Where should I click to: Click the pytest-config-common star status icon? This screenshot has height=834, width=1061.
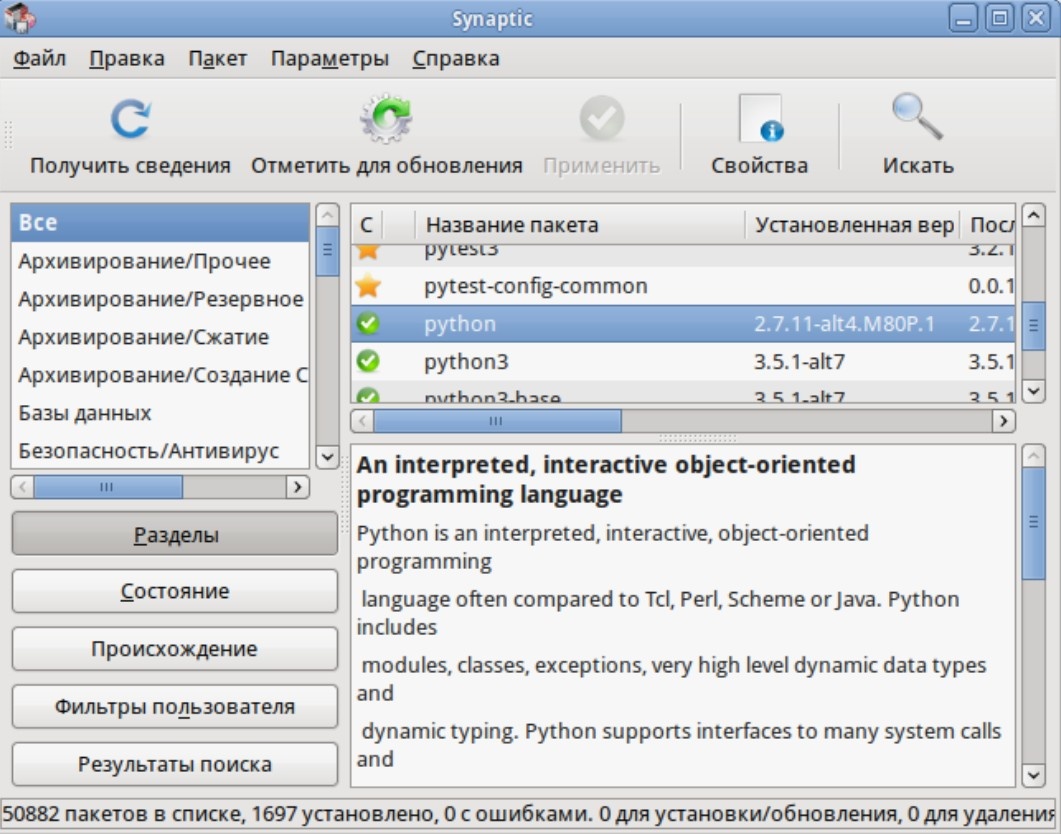[368, 285]
